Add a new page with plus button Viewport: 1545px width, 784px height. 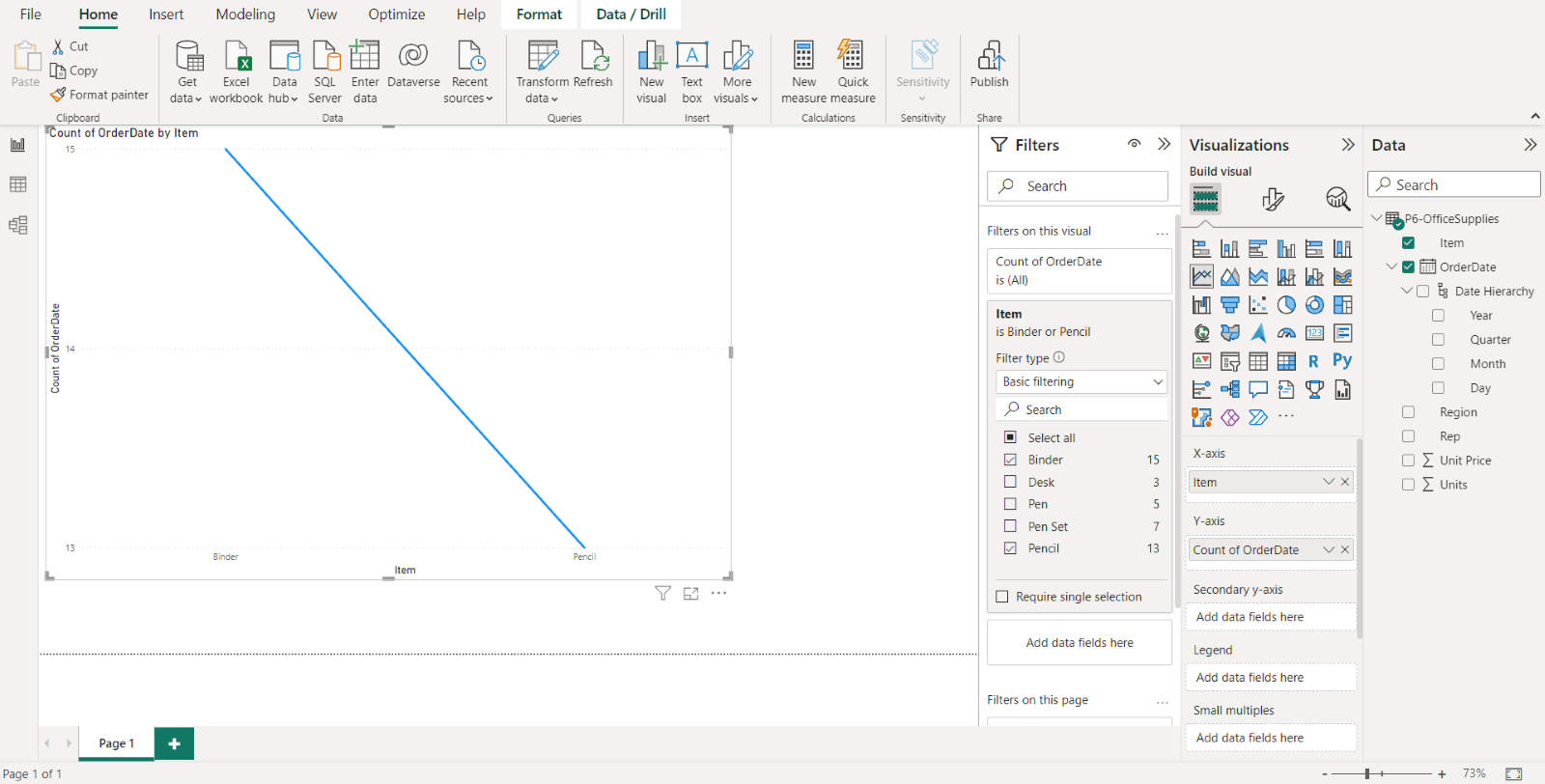tap(174, 743)
